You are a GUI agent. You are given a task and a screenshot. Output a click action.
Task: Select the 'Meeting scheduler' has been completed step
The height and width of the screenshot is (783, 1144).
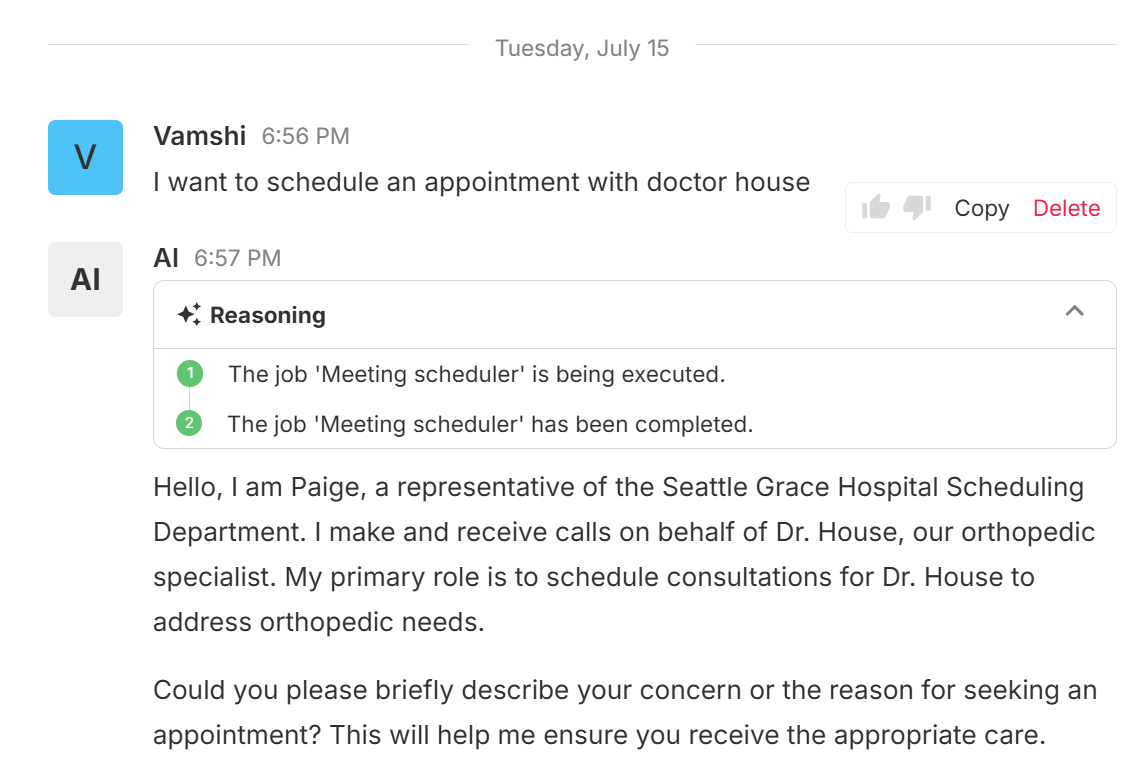point(490,424)
